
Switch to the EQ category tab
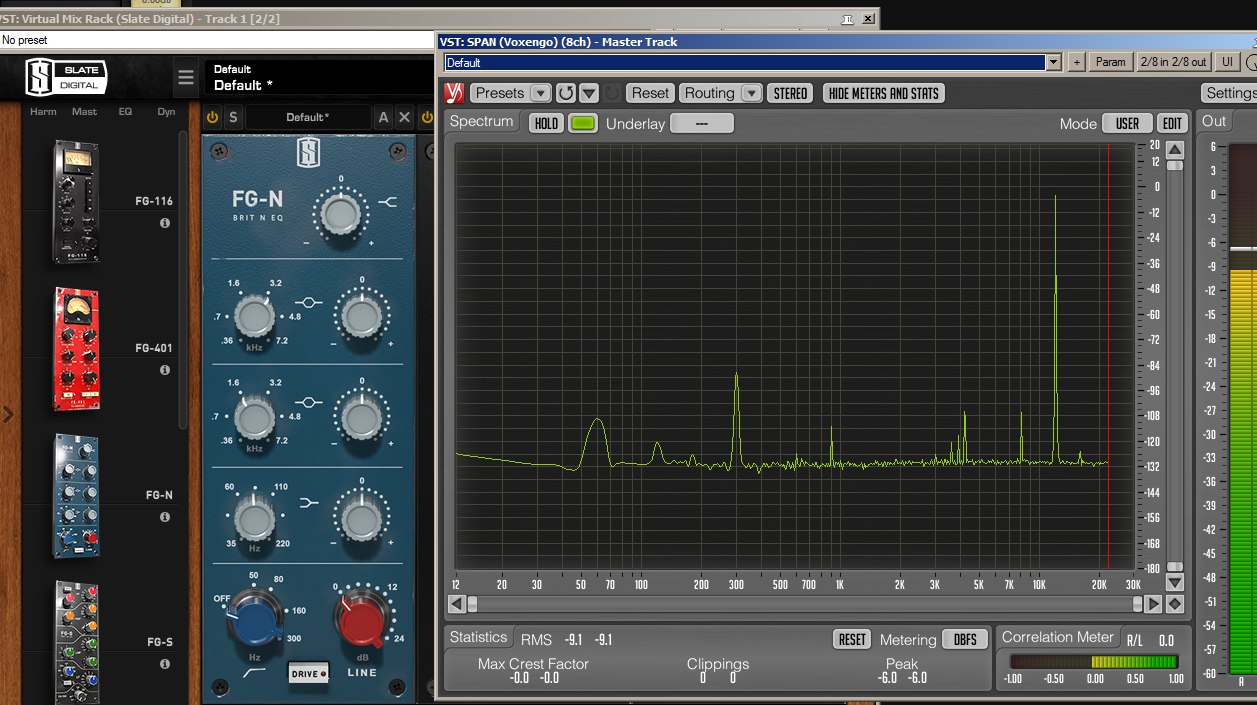[125, 112]
